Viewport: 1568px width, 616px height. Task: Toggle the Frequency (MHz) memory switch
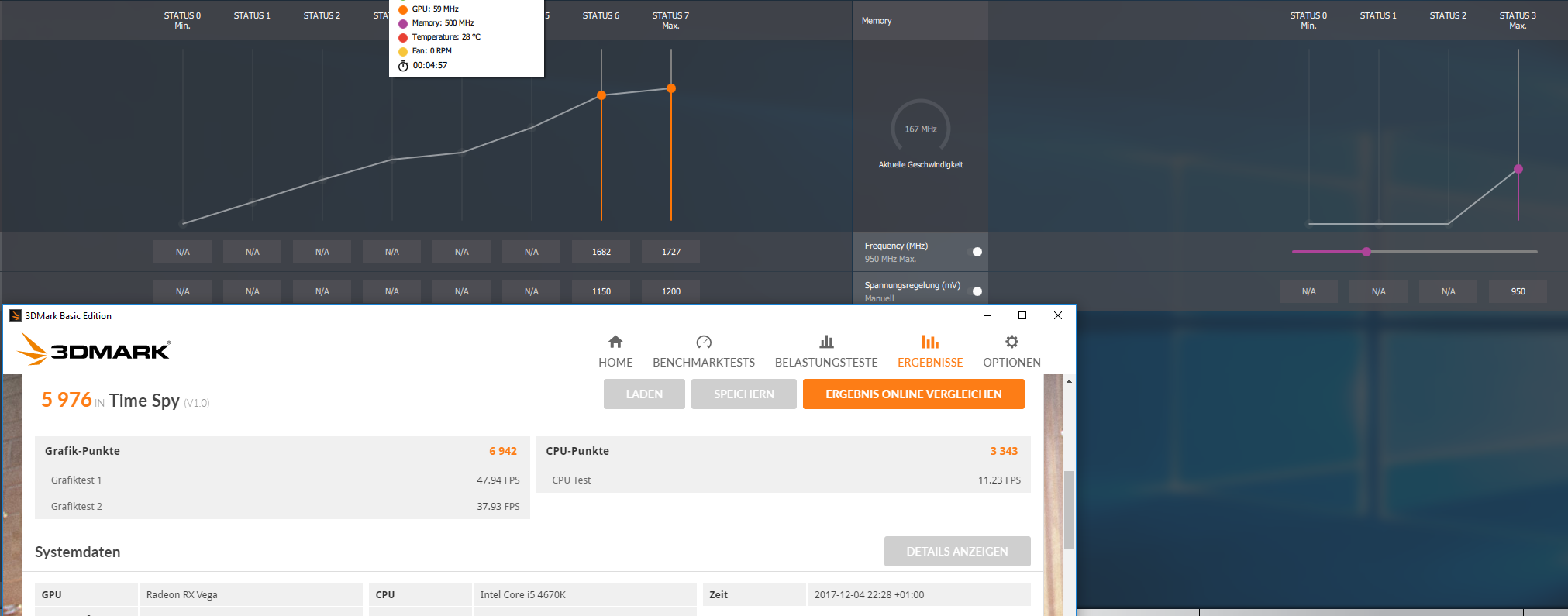[x=977, y=252]
